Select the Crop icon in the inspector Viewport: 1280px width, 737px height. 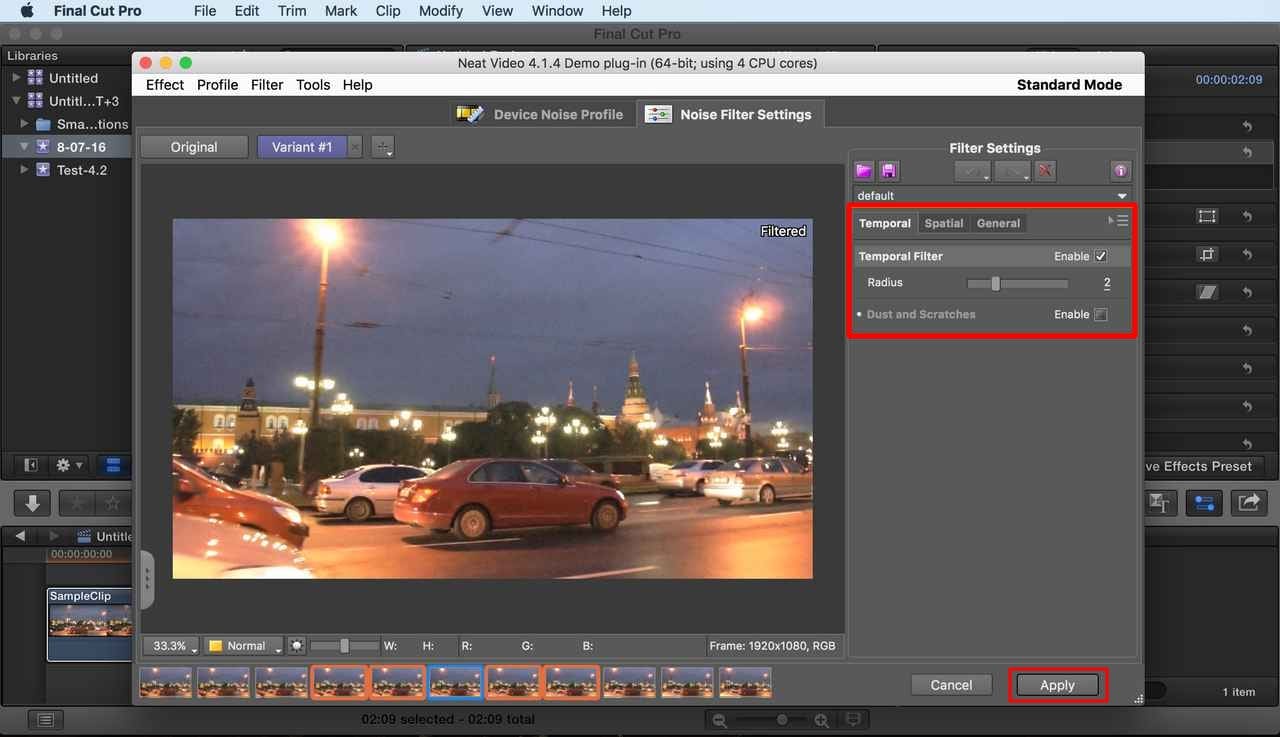click(x=1207, y=254)
